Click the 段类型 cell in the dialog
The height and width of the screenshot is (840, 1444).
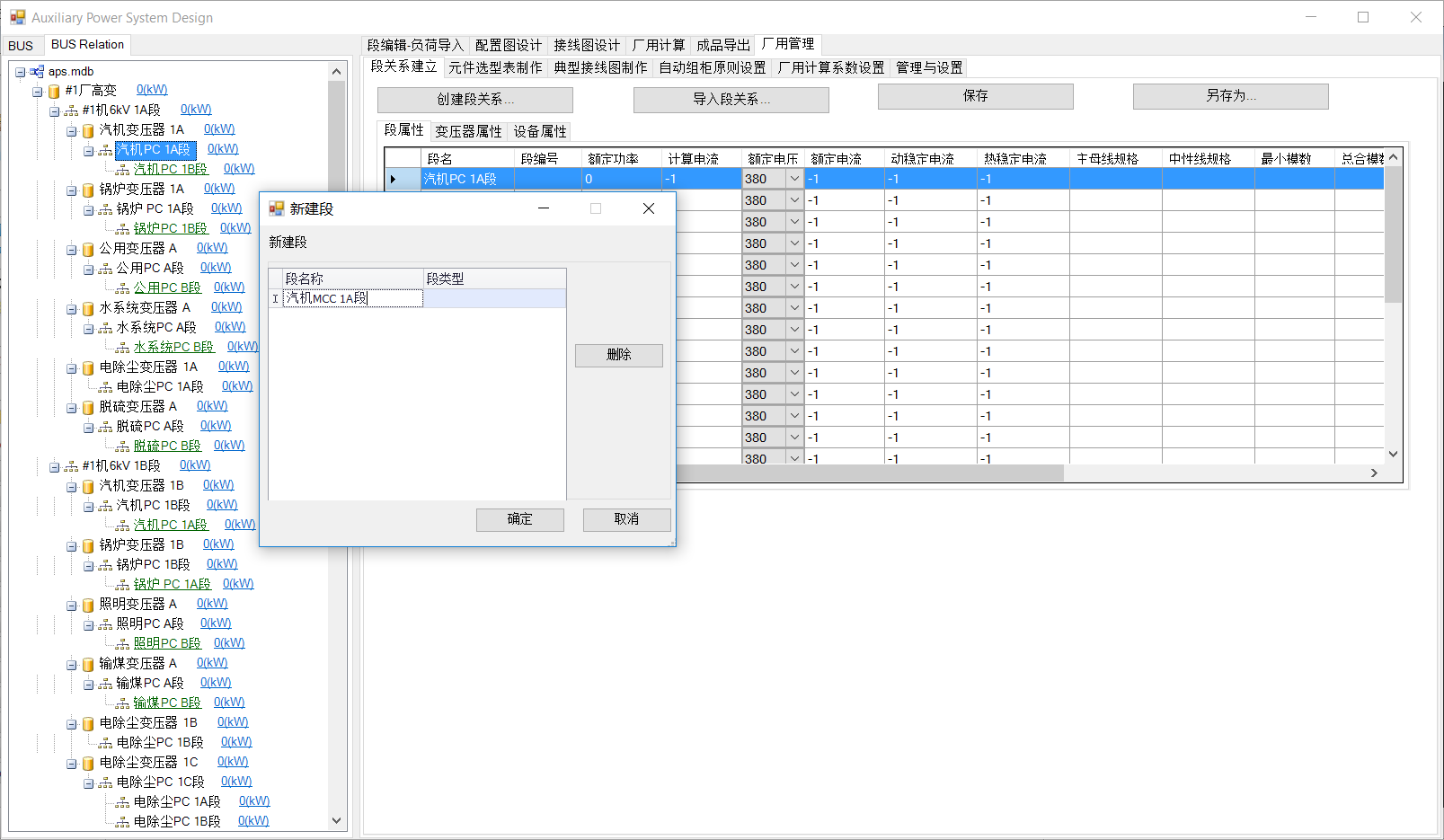(x=495, y=298)
